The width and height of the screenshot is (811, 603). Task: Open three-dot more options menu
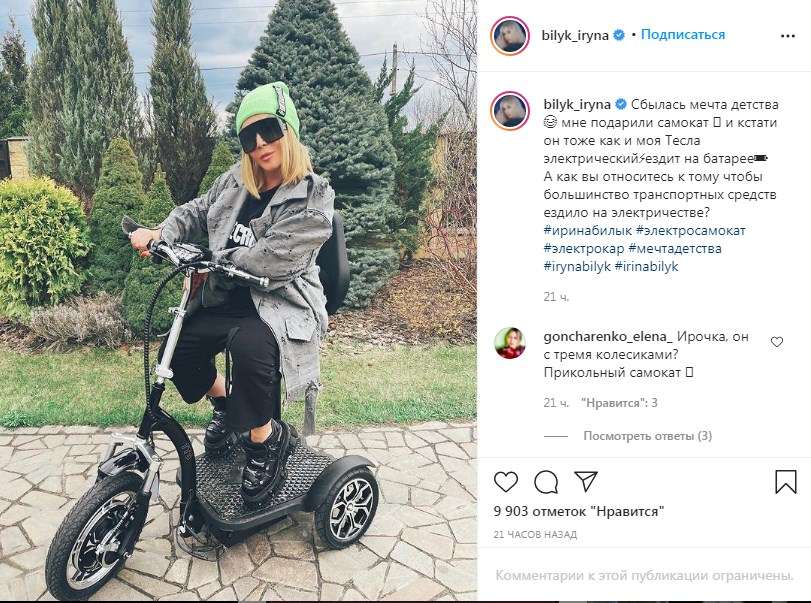click(787, 36)
